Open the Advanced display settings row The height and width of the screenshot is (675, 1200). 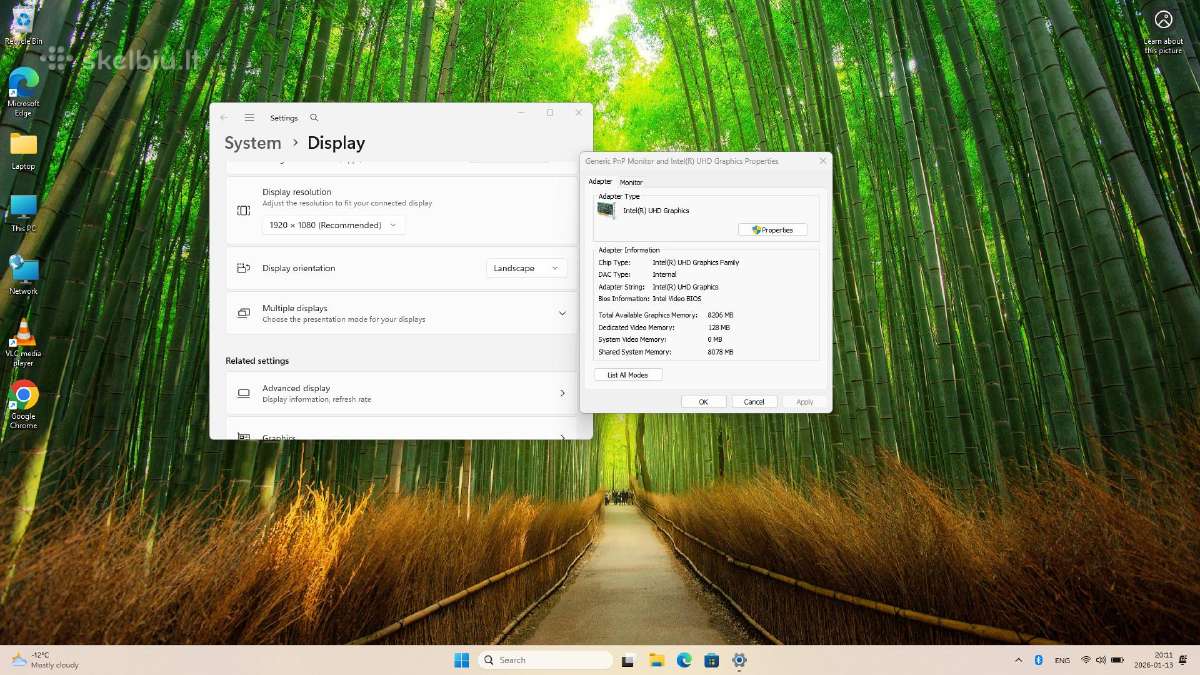coord(400,393)
